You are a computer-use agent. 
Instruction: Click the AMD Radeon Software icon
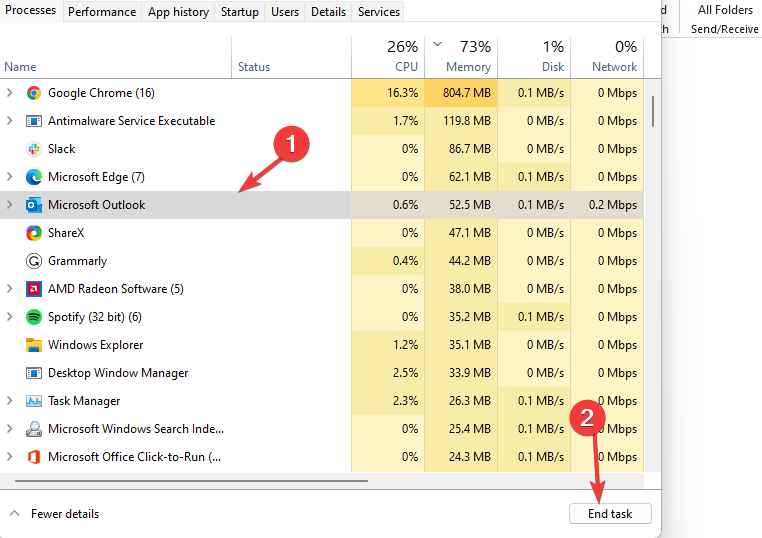[x=34, y=289]
